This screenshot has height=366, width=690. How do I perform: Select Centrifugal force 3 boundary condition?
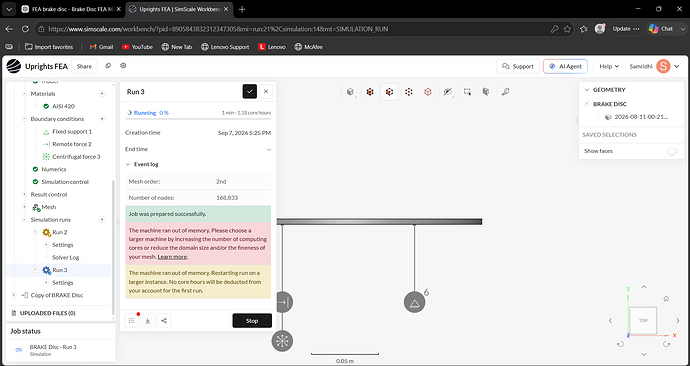76,157
